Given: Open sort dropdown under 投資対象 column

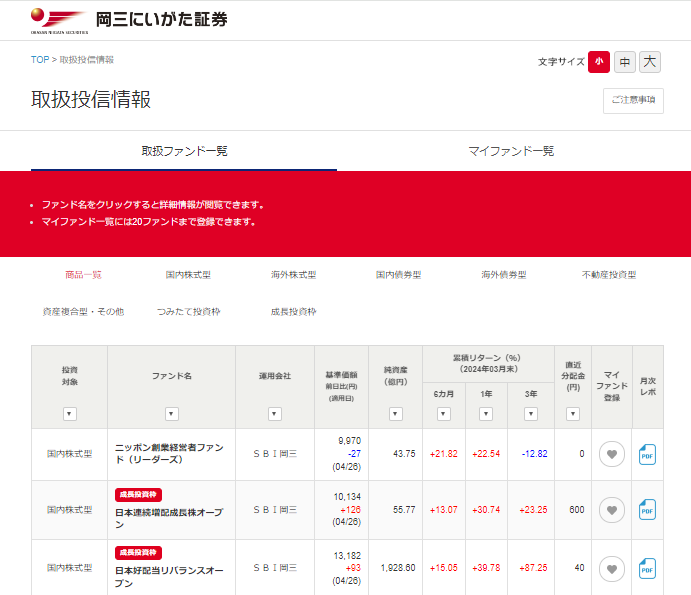Looking at the screenshot, I should pyautogui.click(x=70, y=414).
